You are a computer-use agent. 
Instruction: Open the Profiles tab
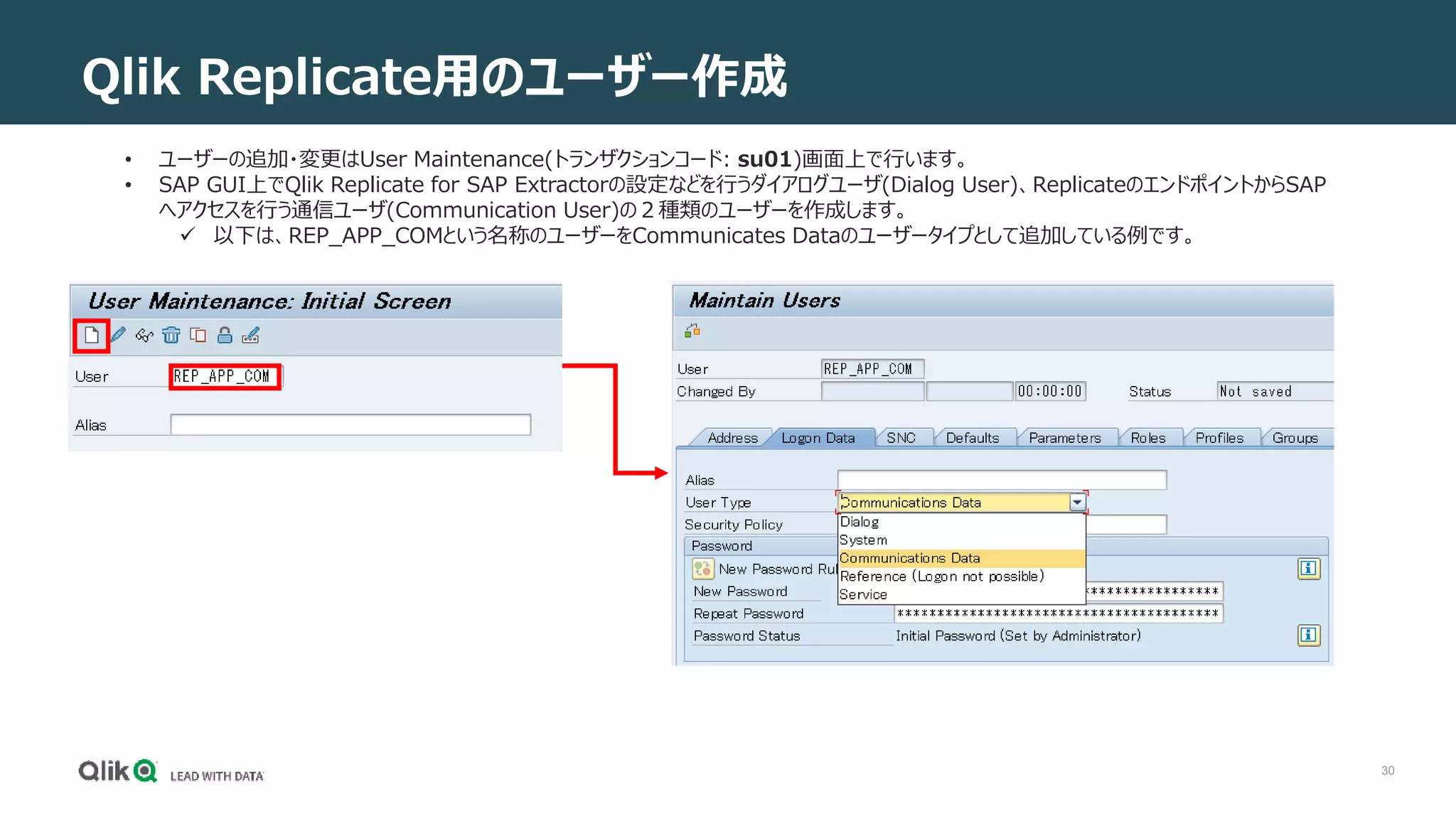click(1219, 438)
